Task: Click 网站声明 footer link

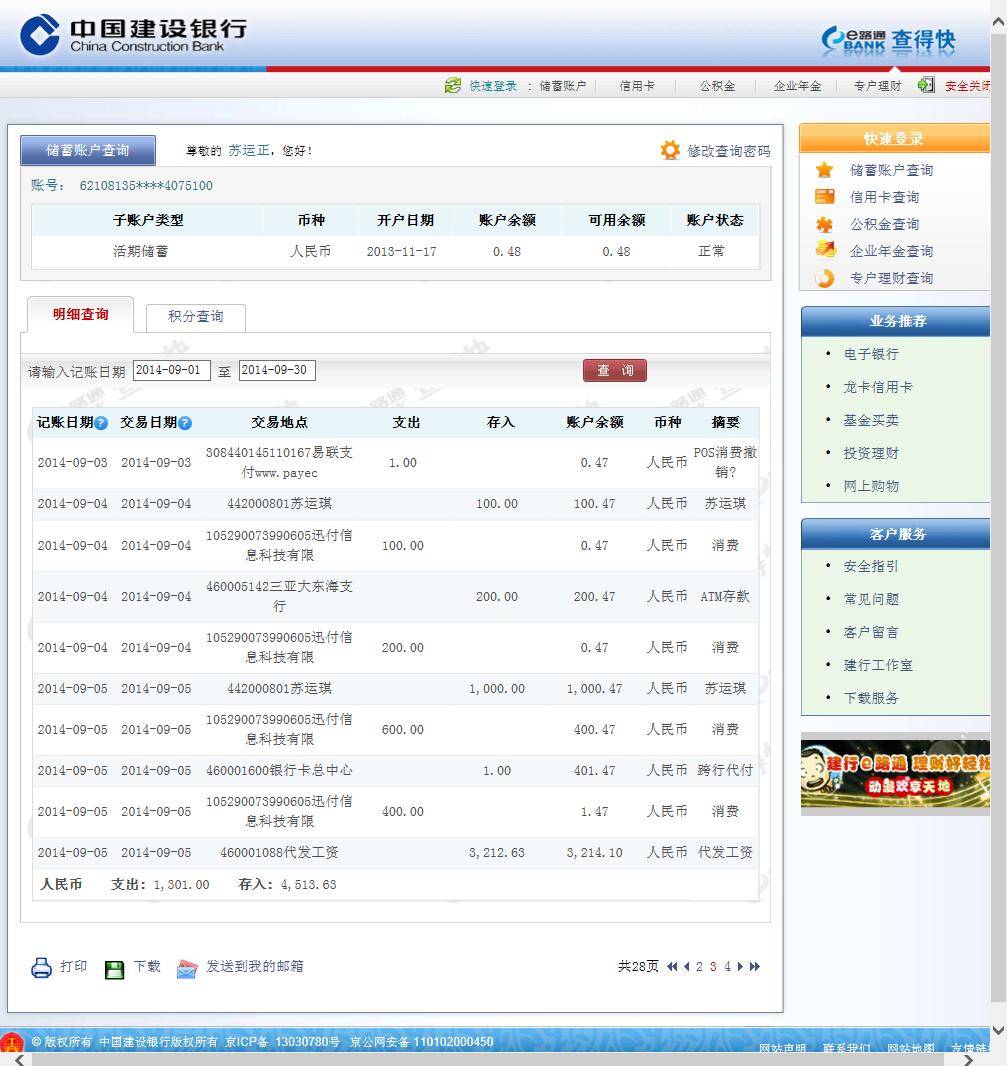Action: tap(782, 1048)
